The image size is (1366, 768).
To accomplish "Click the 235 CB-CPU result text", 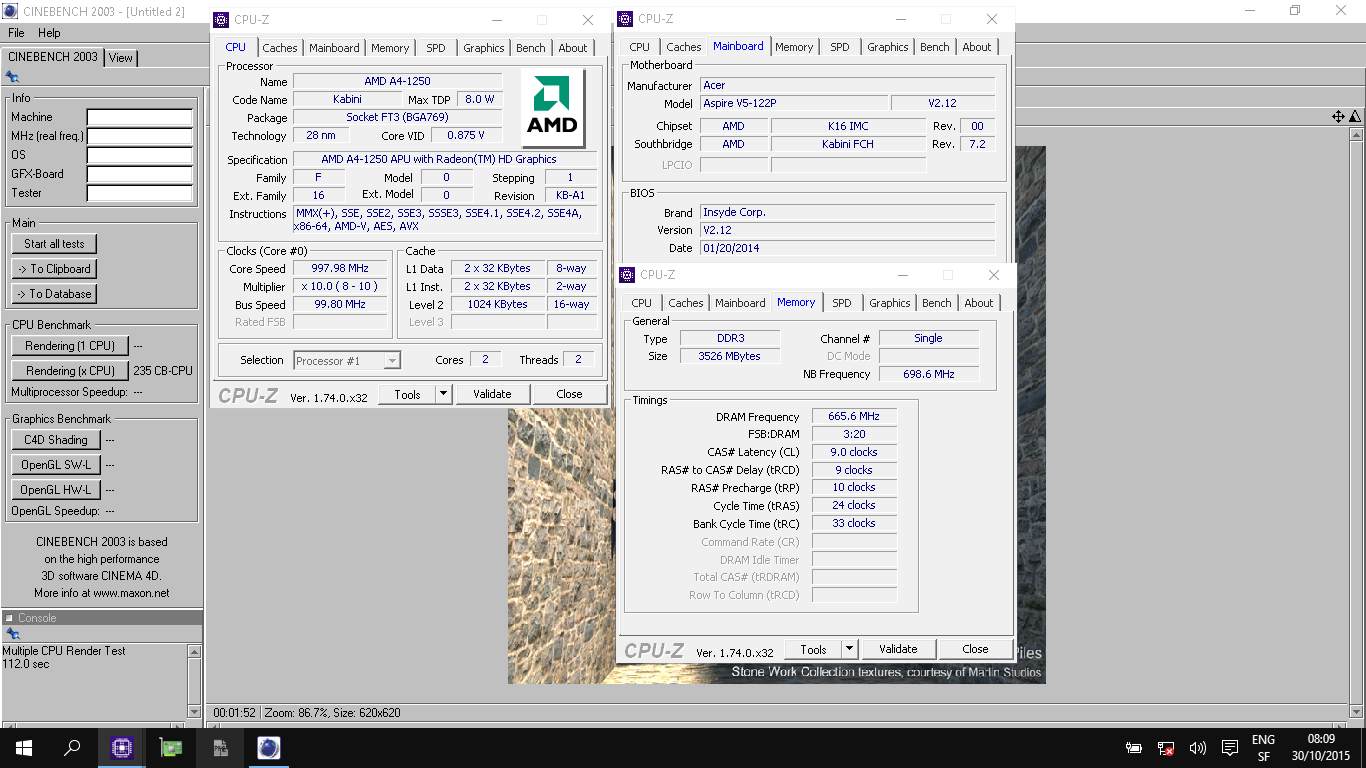I will point(163,371).
